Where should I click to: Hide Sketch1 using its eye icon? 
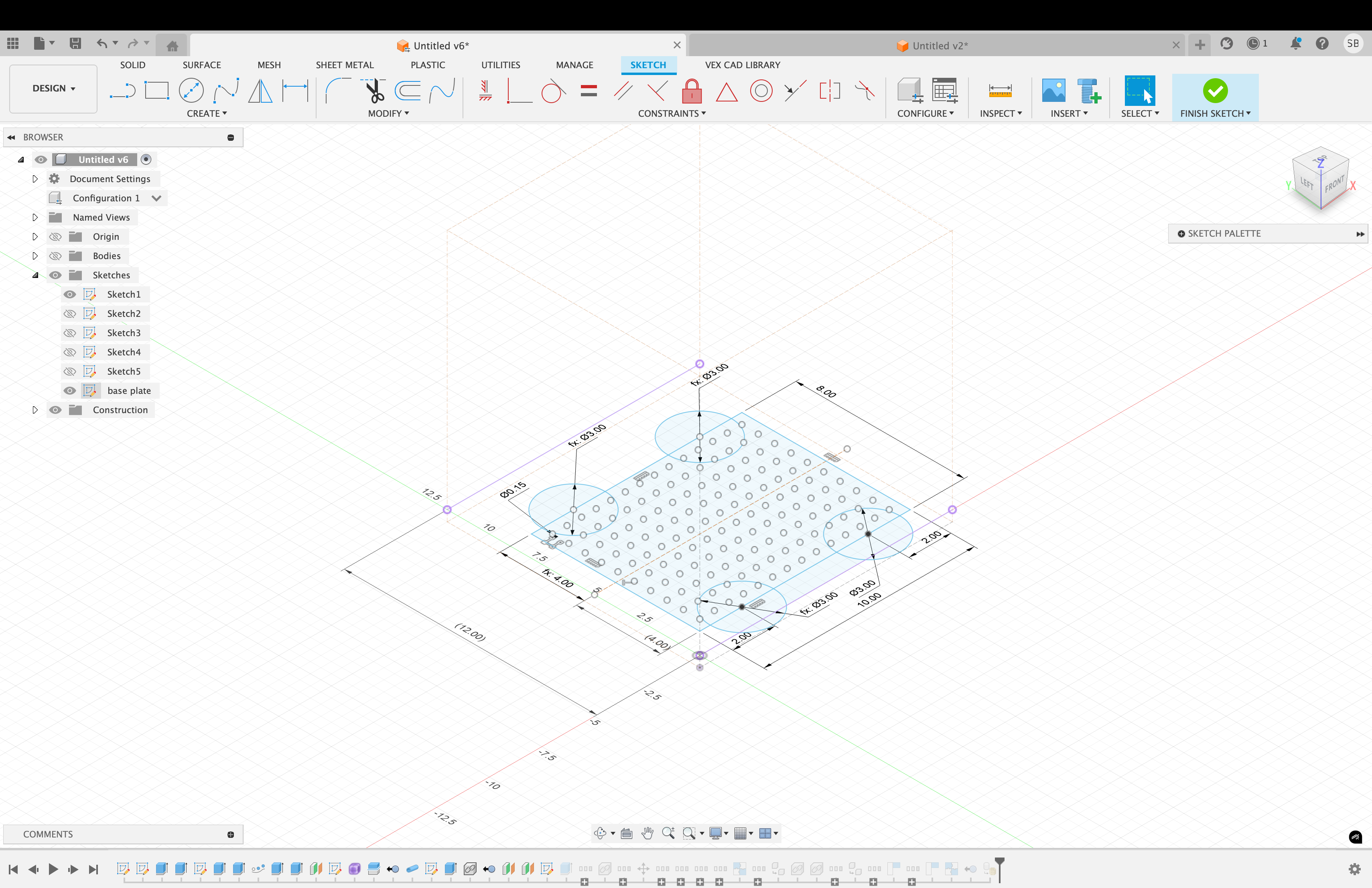pyautogui.click(x=70, y=294)
